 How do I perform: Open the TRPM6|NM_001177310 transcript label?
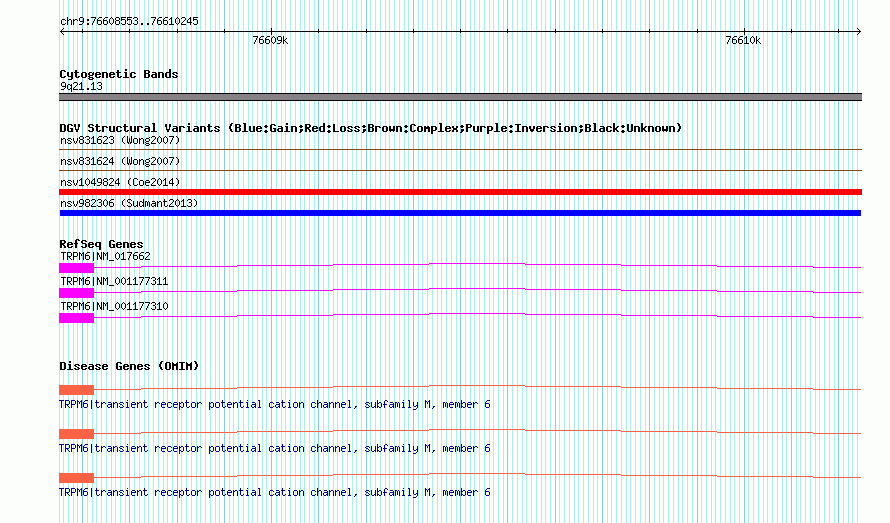(114, 307)
